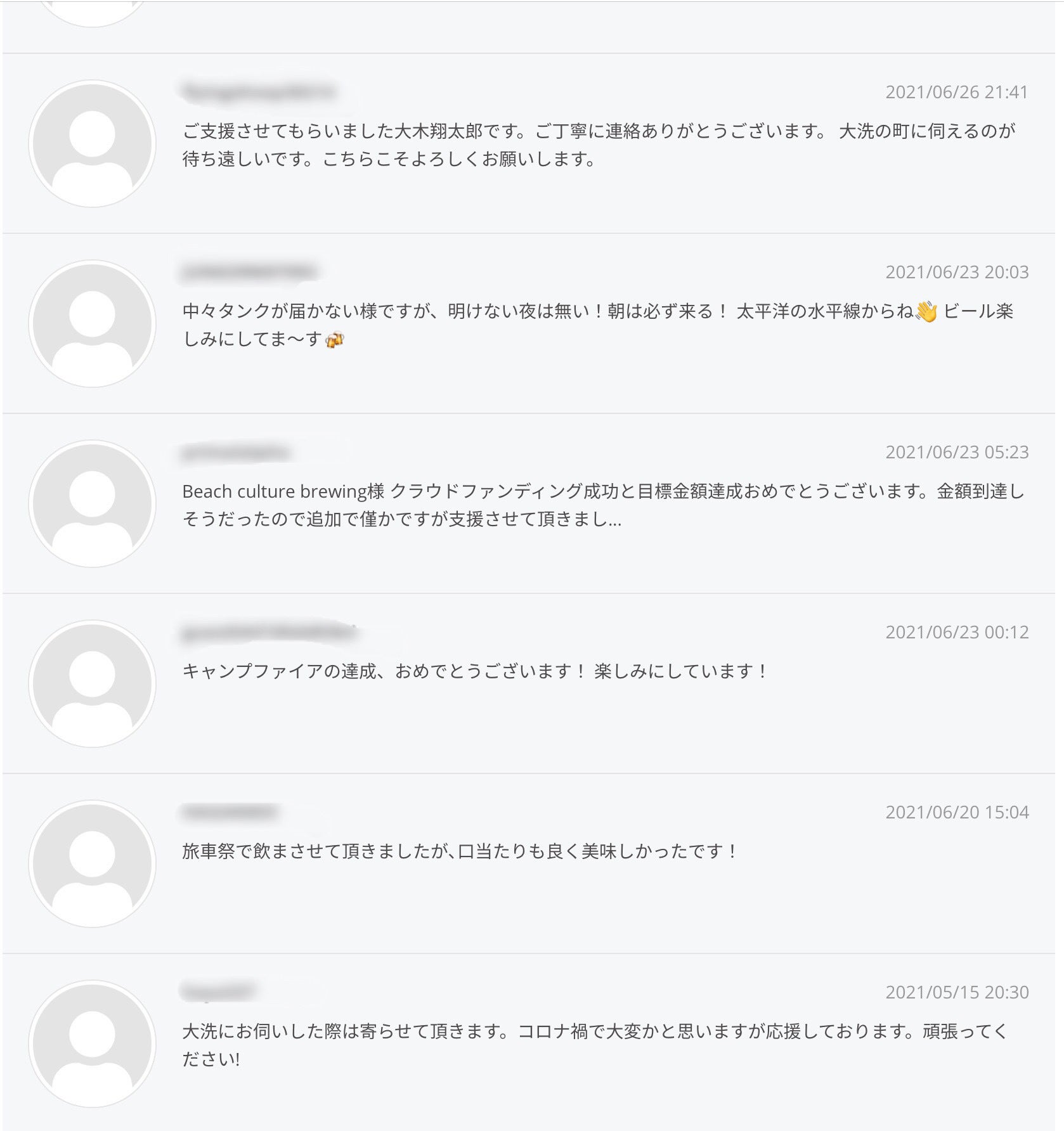Click the キャンプファイアの達成 comment text
Image resolution: width=1064 pixels, height=1131 pixels.
click(474, 671)
